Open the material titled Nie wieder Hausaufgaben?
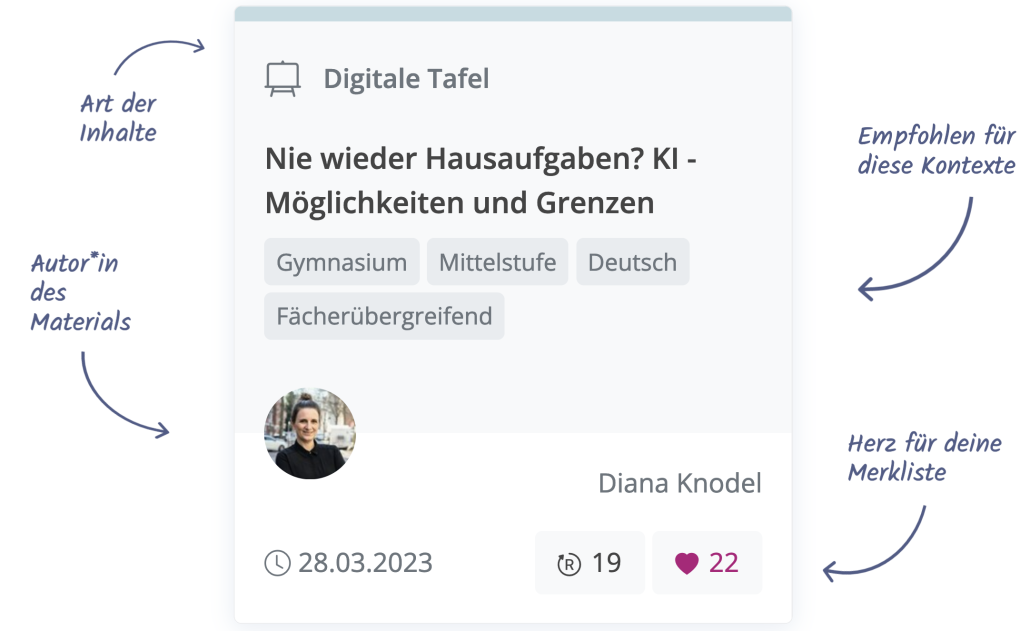 [481, 180]
